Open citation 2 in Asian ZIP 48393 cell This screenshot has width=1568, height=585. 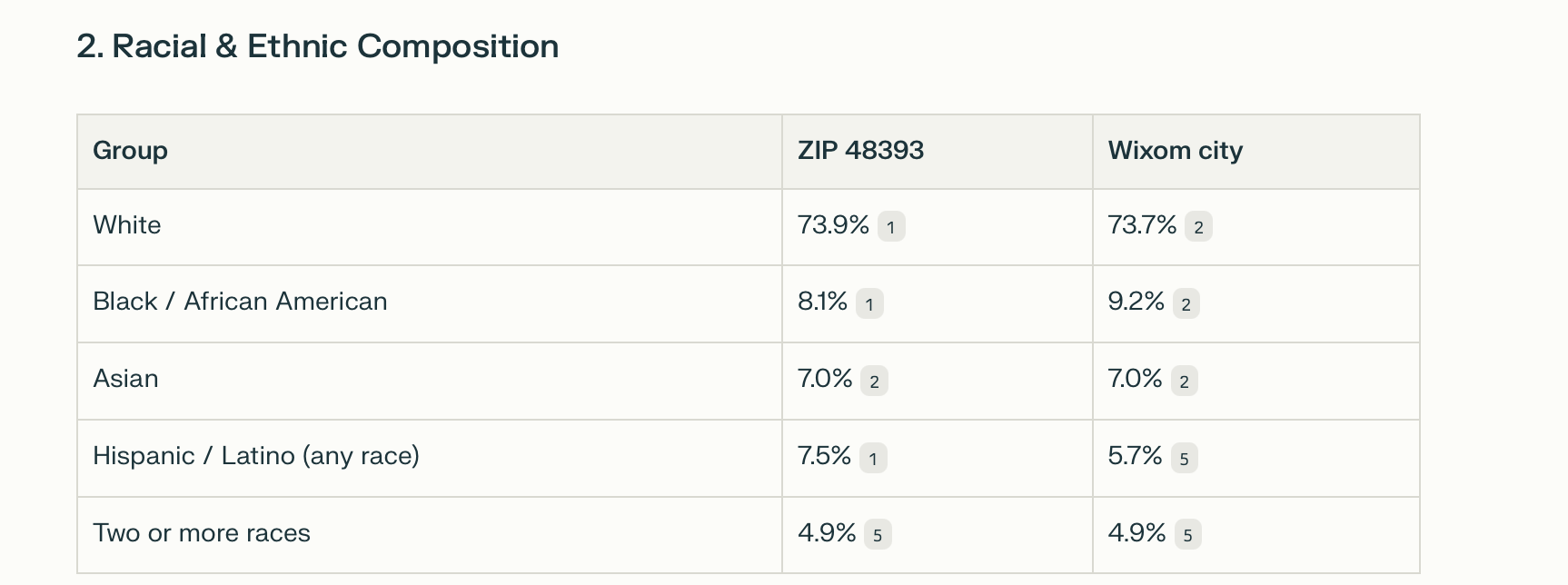coord(874,382)
